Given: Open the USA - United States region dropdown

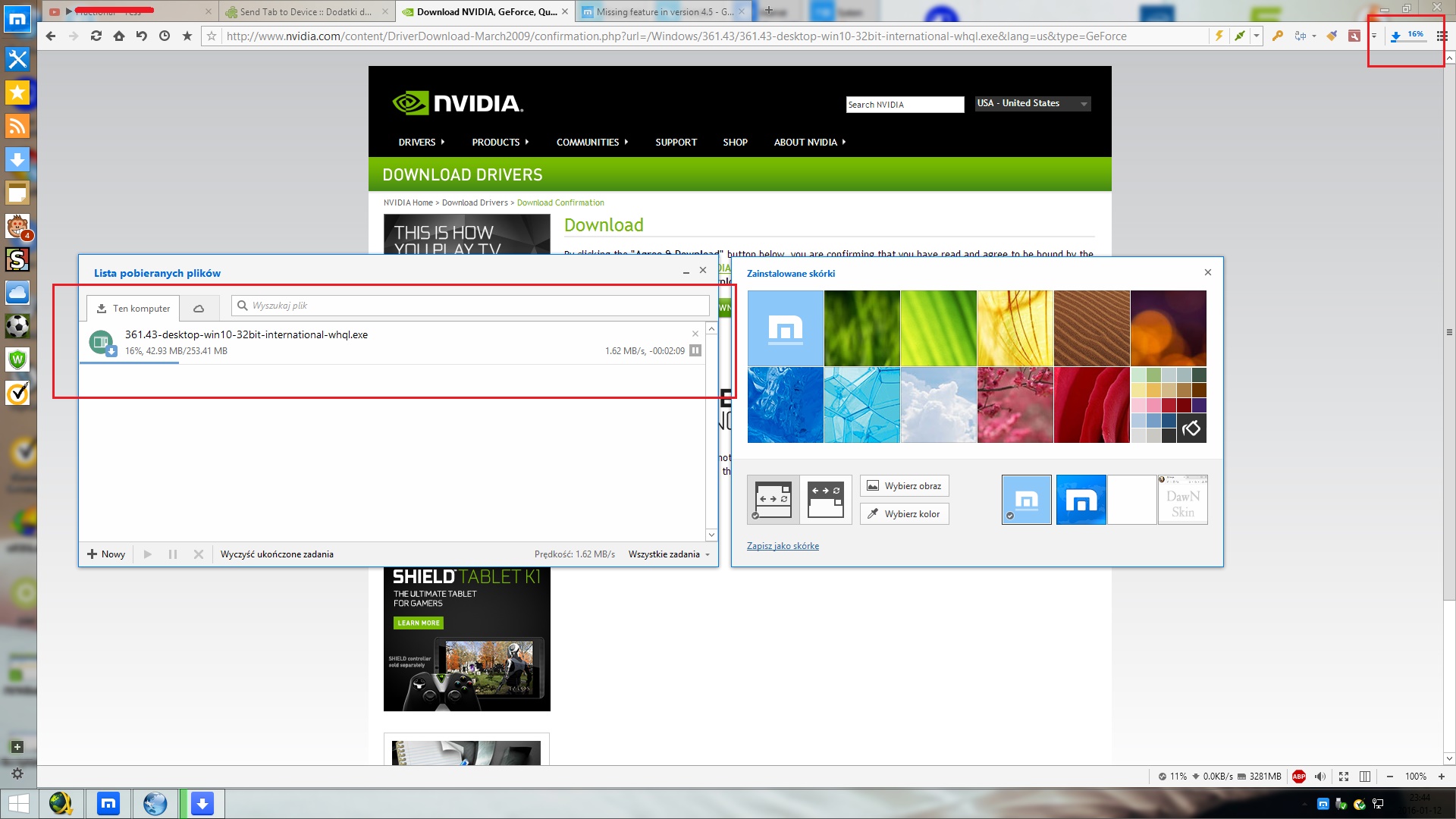Looking at the screenshot, I should pyautogui.click(x=1033, y=103).
